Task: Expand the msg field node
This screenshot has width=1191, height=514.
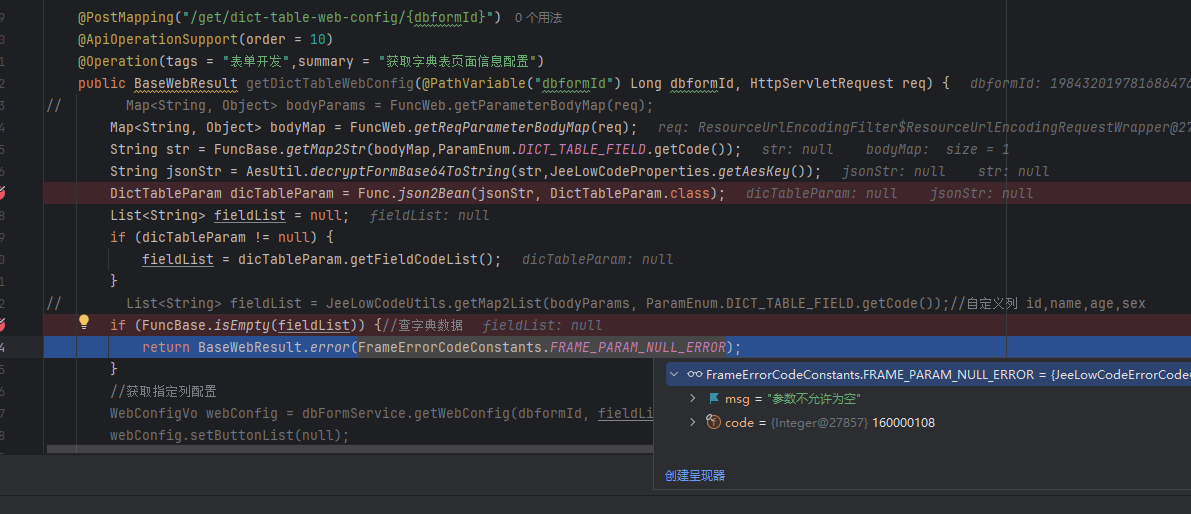Action: click(693, 399)
